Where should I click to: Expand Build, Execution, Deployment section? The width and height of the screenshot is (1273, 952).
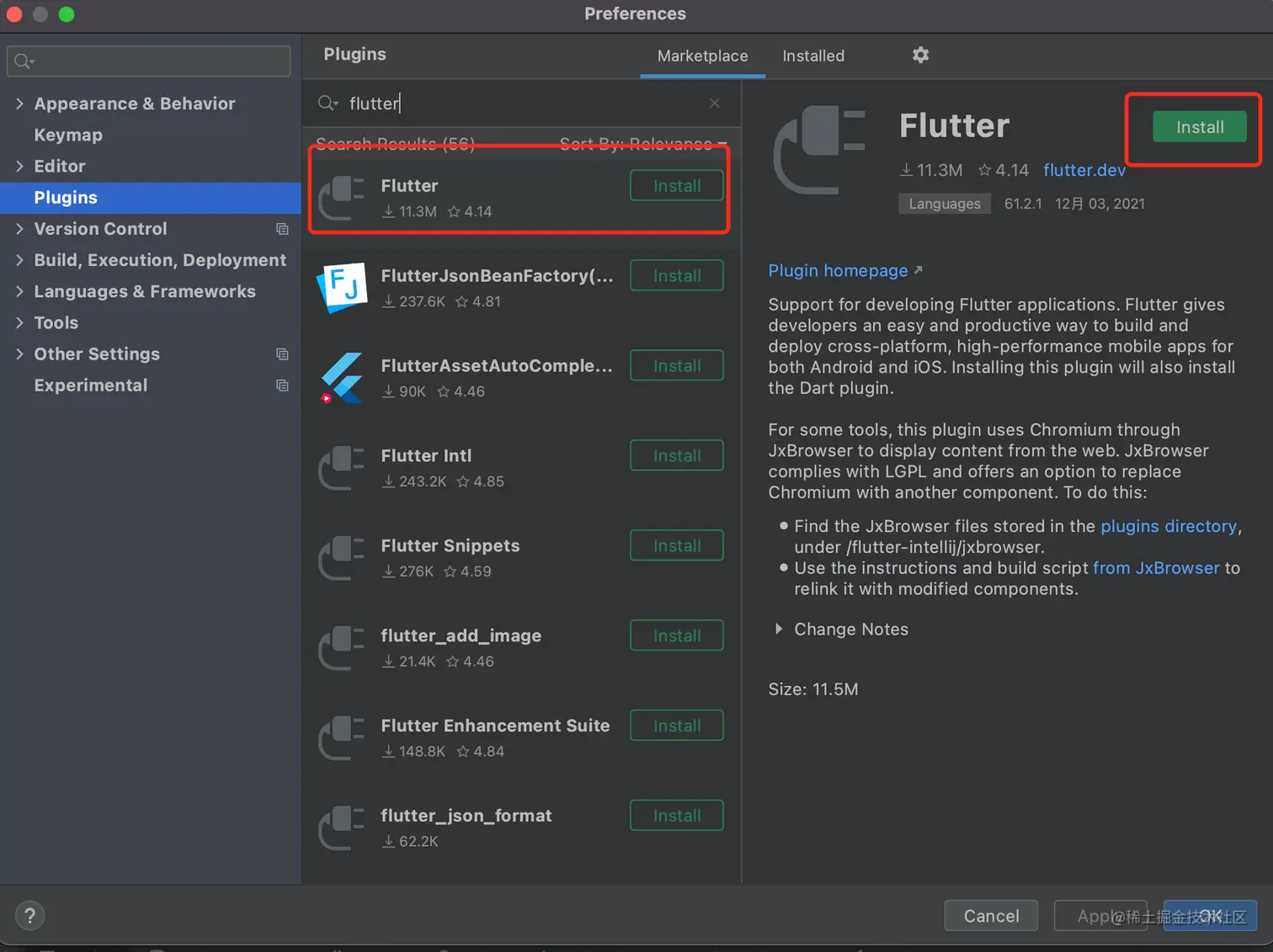click(x=19, y=260)
